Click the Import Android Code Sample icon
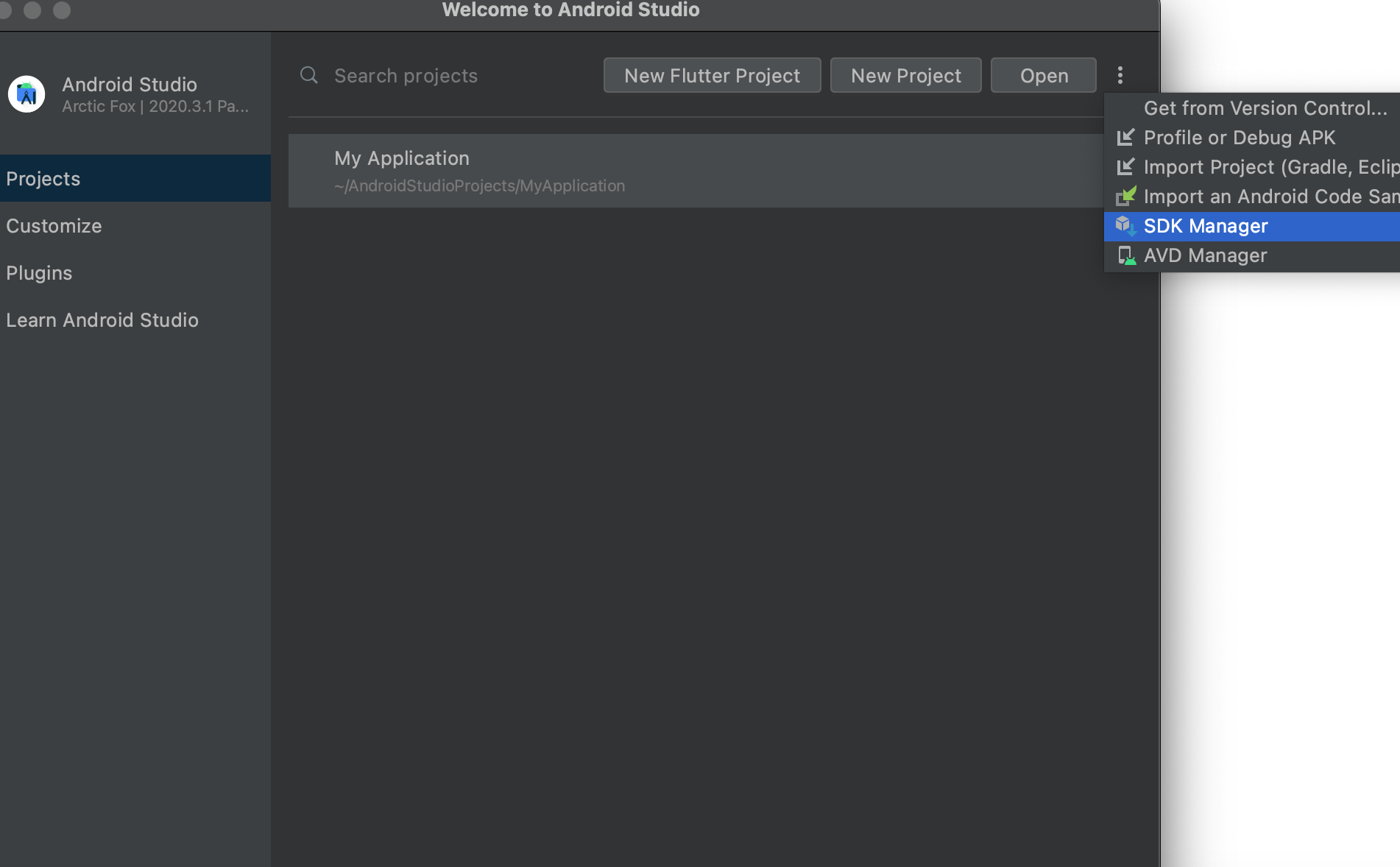Screen dimensions: 1400x867 pos(1125,196)
